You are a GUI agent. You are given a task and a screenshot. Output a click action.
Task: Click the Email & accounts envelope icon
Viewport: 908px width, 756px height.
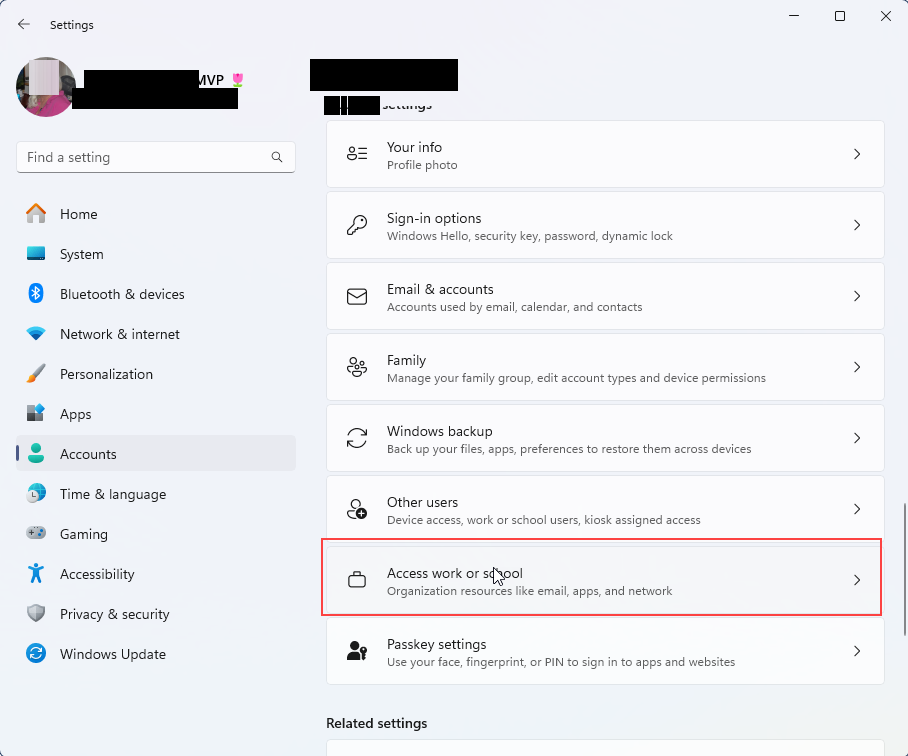(x=357, y=296)
